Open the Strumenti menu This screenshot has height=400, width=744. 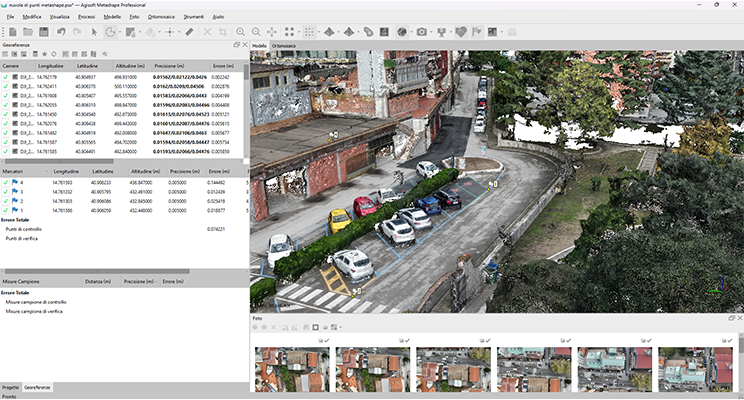point(194,17)
